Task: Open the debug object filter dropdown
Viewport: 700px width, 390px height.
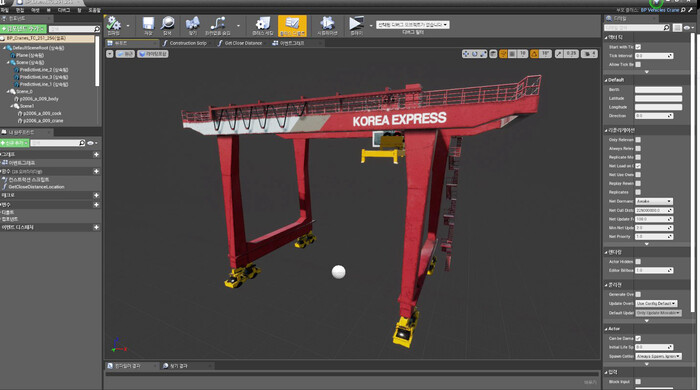Action: [412, 25]
